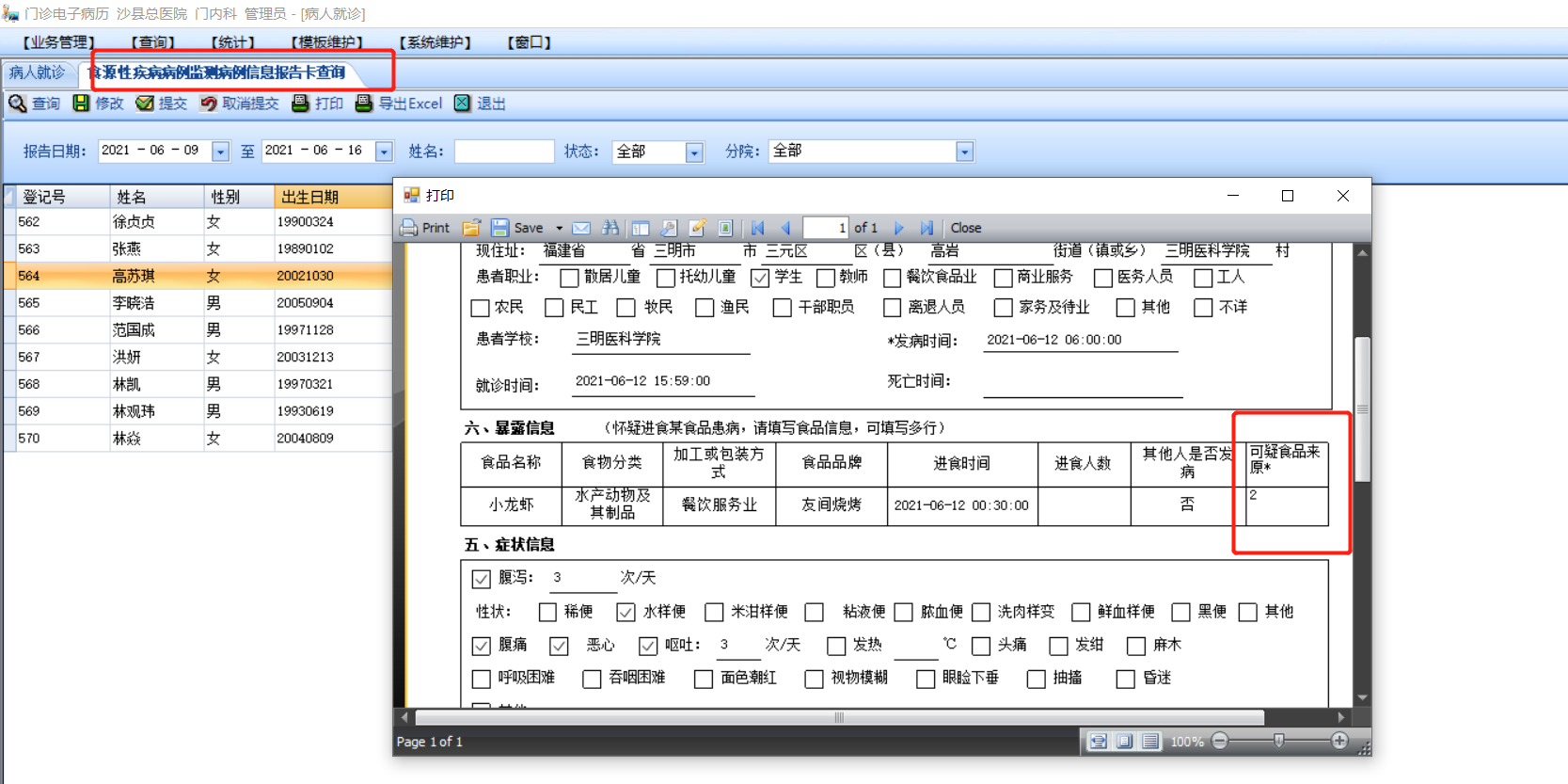Click Close in the print preview toolbar

tap(966, 228)
